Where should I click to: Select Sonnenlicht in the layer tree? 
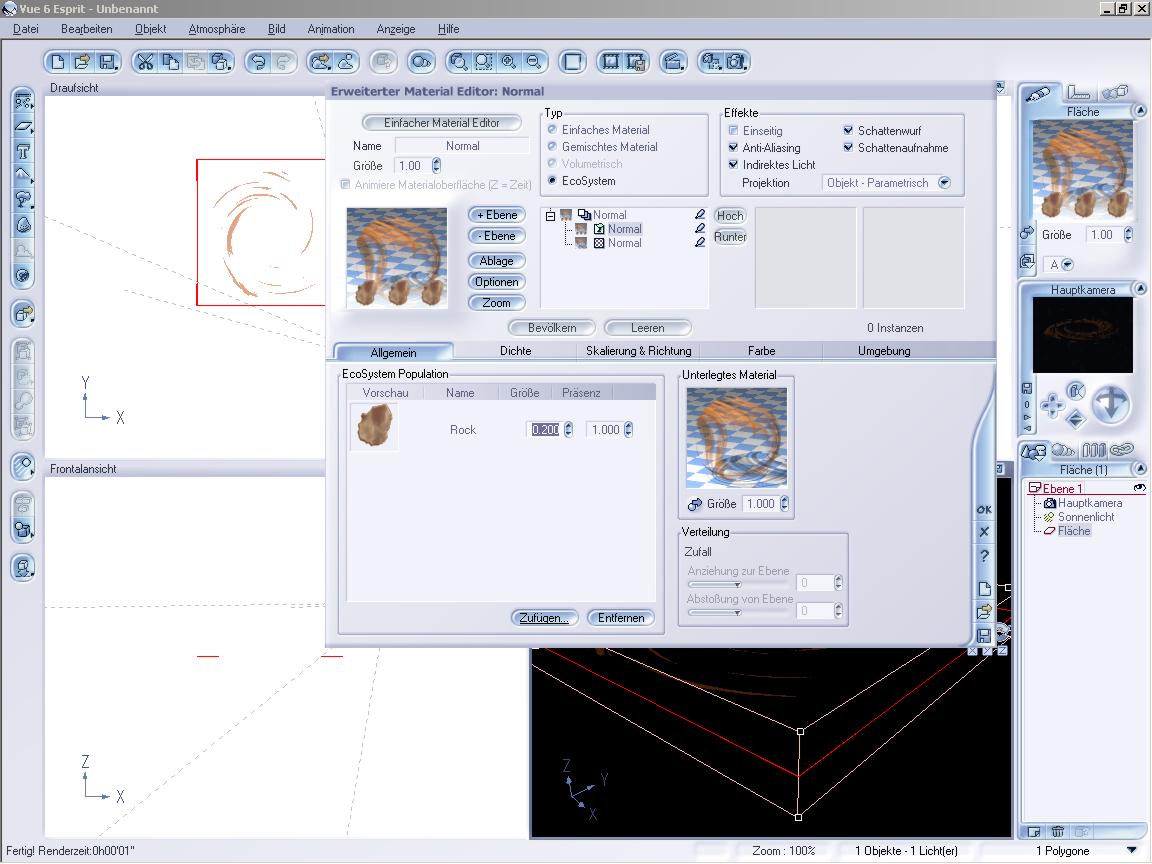point(1085,517)
